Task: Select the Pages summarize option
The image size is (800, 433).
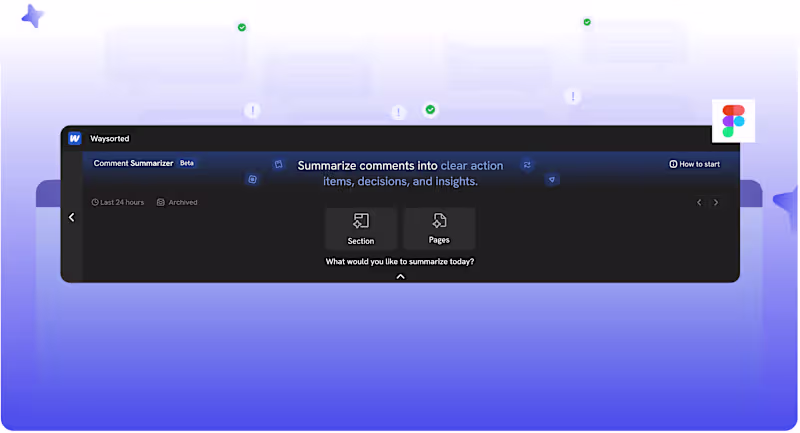Action: pyautogui.click(x=439, y=228)
